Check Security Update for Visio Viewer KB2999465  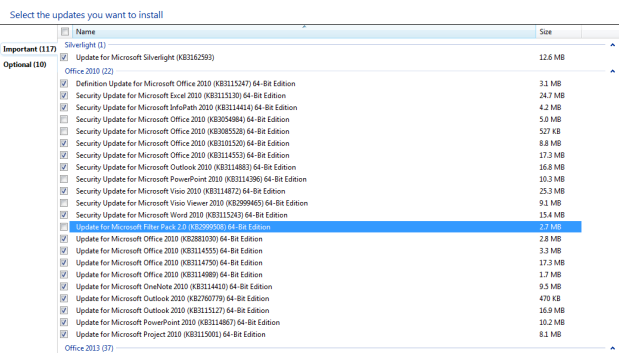pyautogui.click(x=64, y=203)
